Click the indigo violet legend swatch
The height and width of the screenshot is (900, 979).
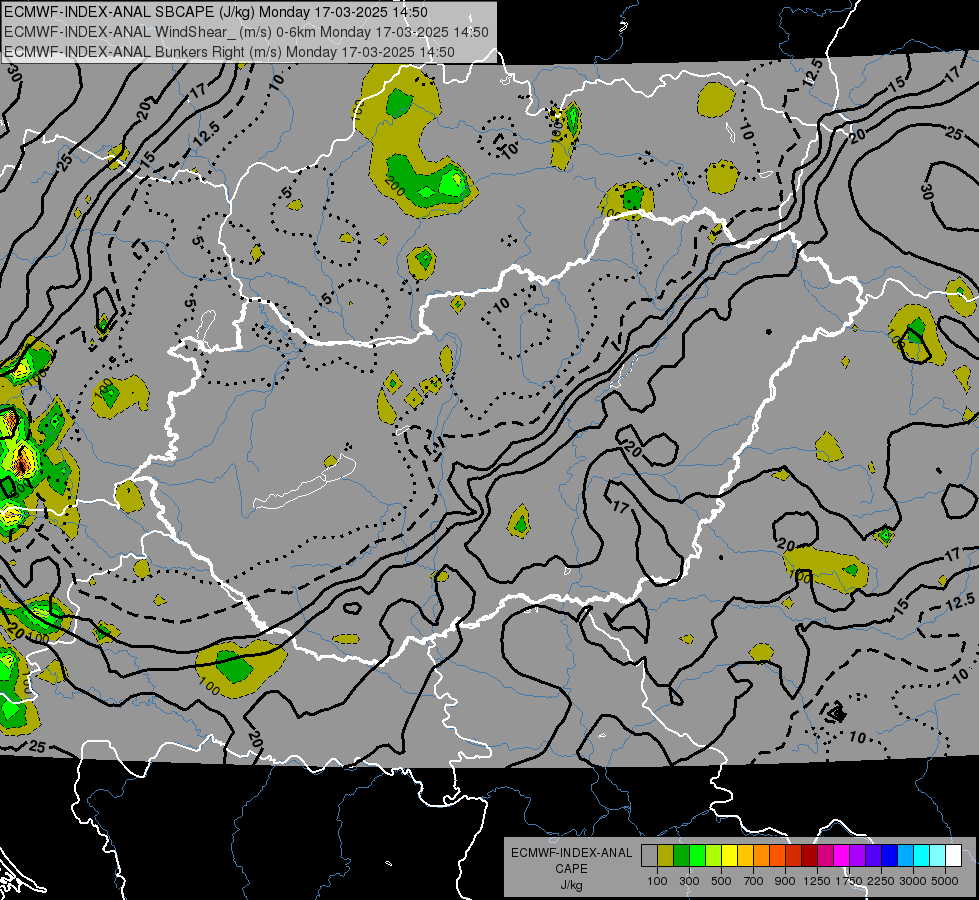click(873, 856)
